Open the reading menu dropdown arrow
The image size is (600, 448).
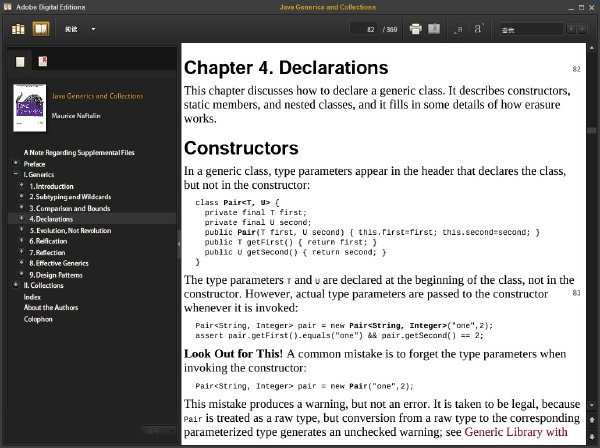pos(93,29)
